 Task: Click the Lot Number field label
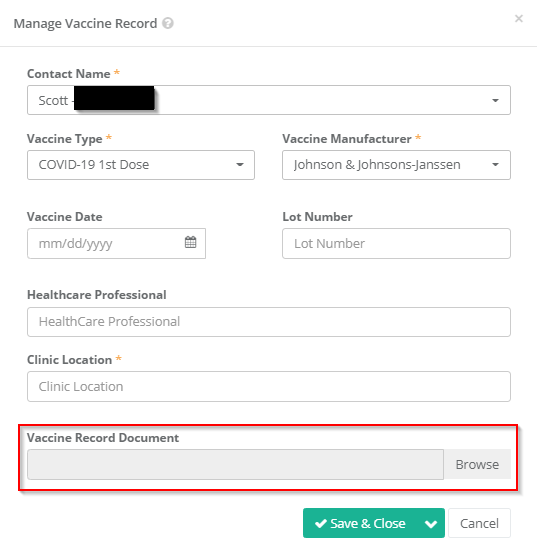pos(317,217)
